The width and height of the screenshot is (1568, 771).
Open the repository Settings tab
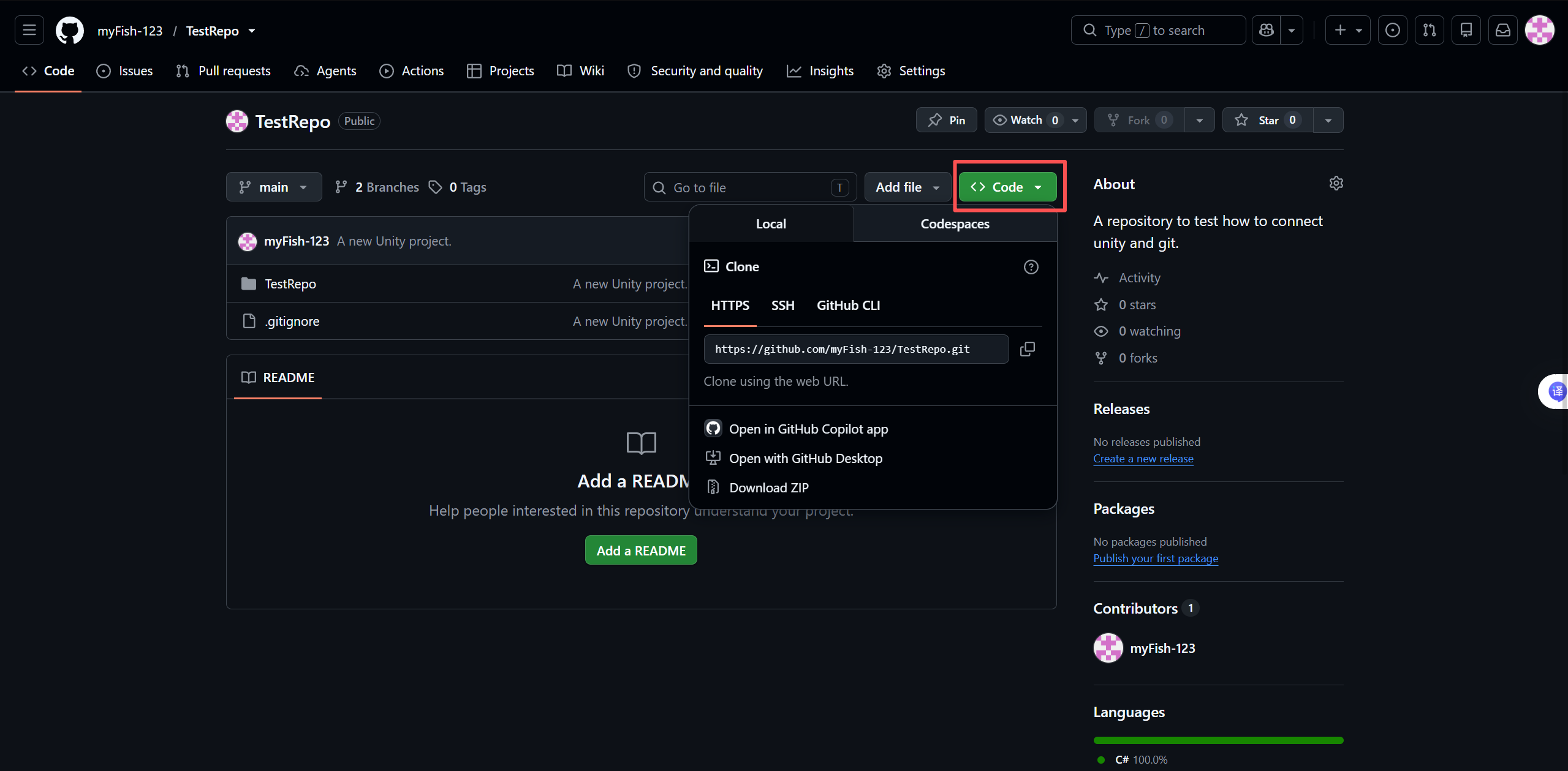[911, 71]
